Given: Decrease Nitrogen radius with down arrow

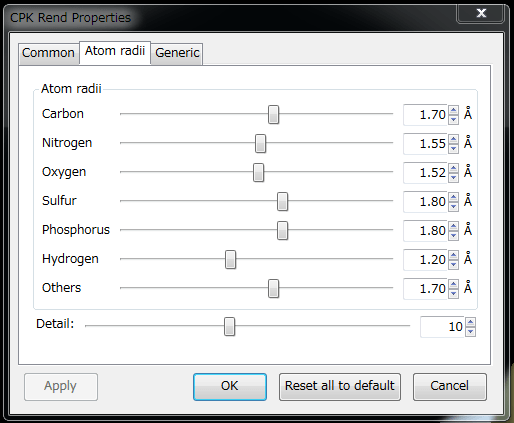Looking at the screenshot, I should click(x=453, y=148).
